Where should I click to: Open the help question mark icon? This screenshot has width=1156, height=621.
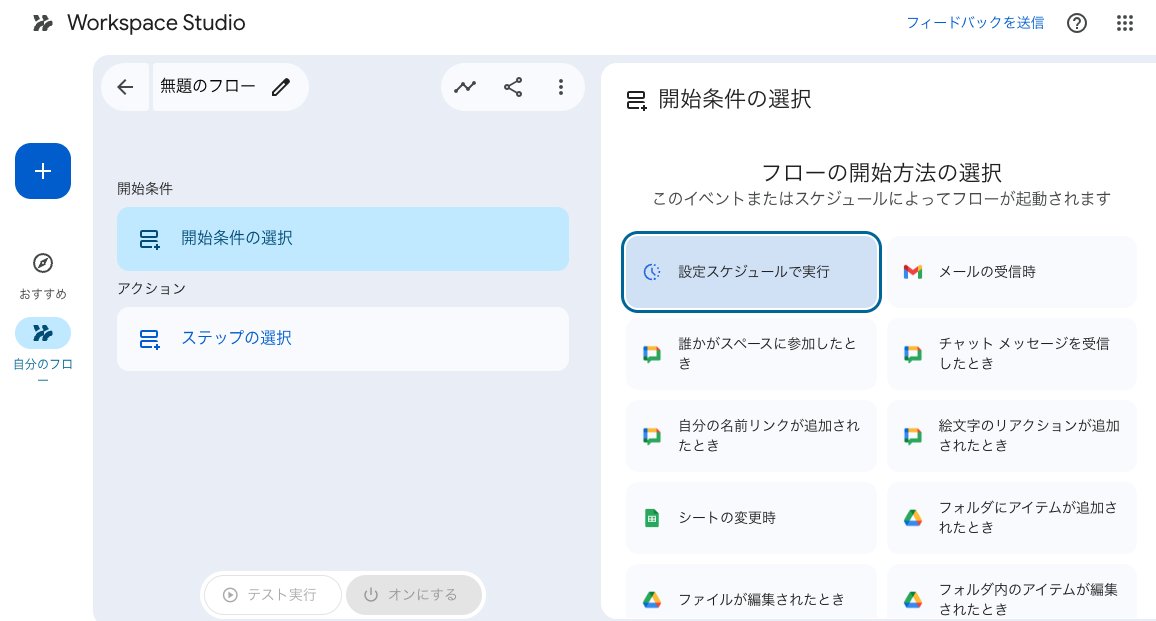click(1076, 24)
